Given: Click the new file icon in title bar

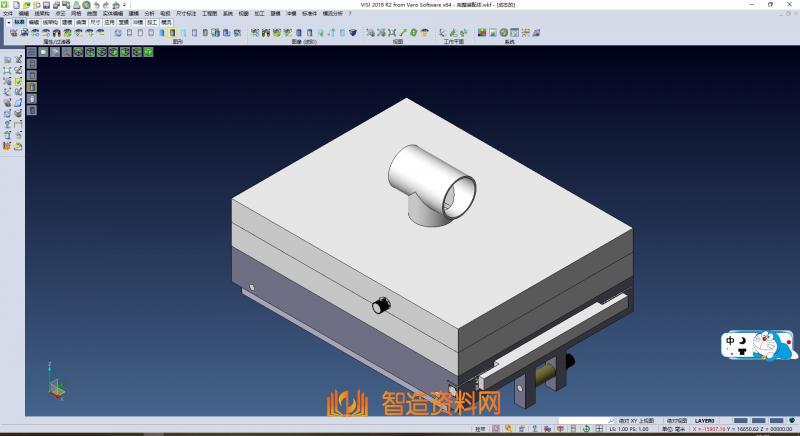Looking at the screenshot, I should pyautogui.click(x=14, y=5).
